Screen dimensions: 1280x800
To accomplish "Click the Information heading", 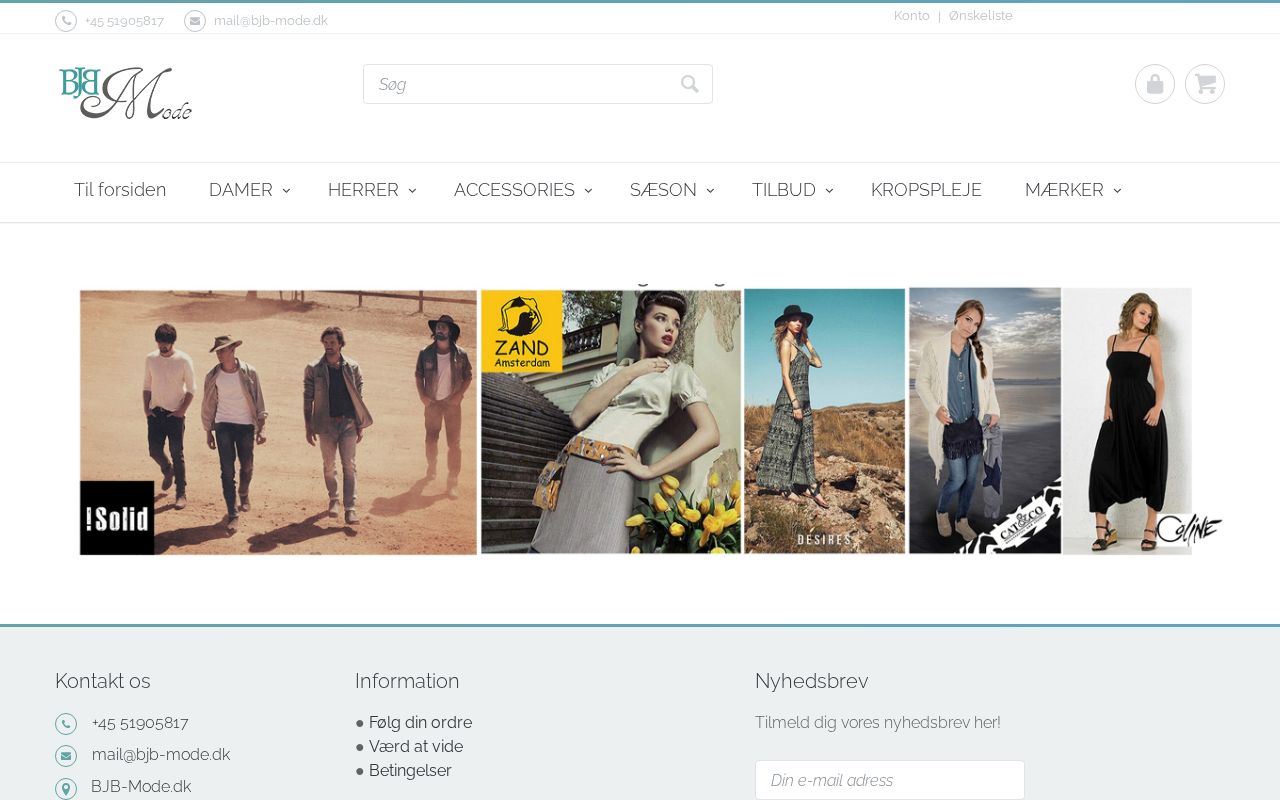I will pos(407,681).
